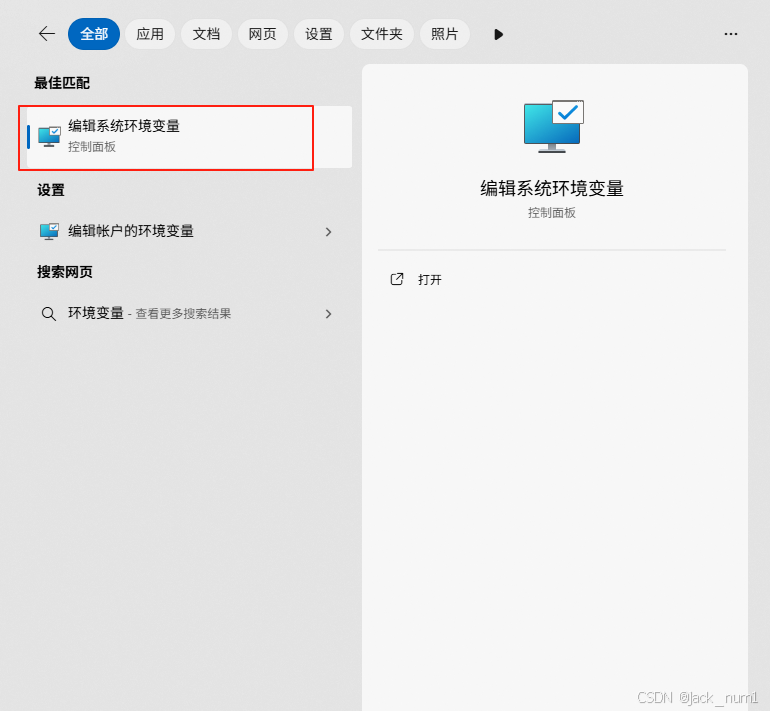770x711 pixels.
Task: Click the 最佳匹配 section heading
Action: 62,83
